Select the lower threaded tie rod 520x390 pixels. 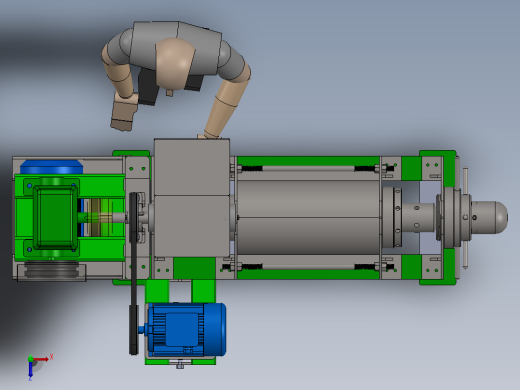pyautogui.click(x=308, y=267)
